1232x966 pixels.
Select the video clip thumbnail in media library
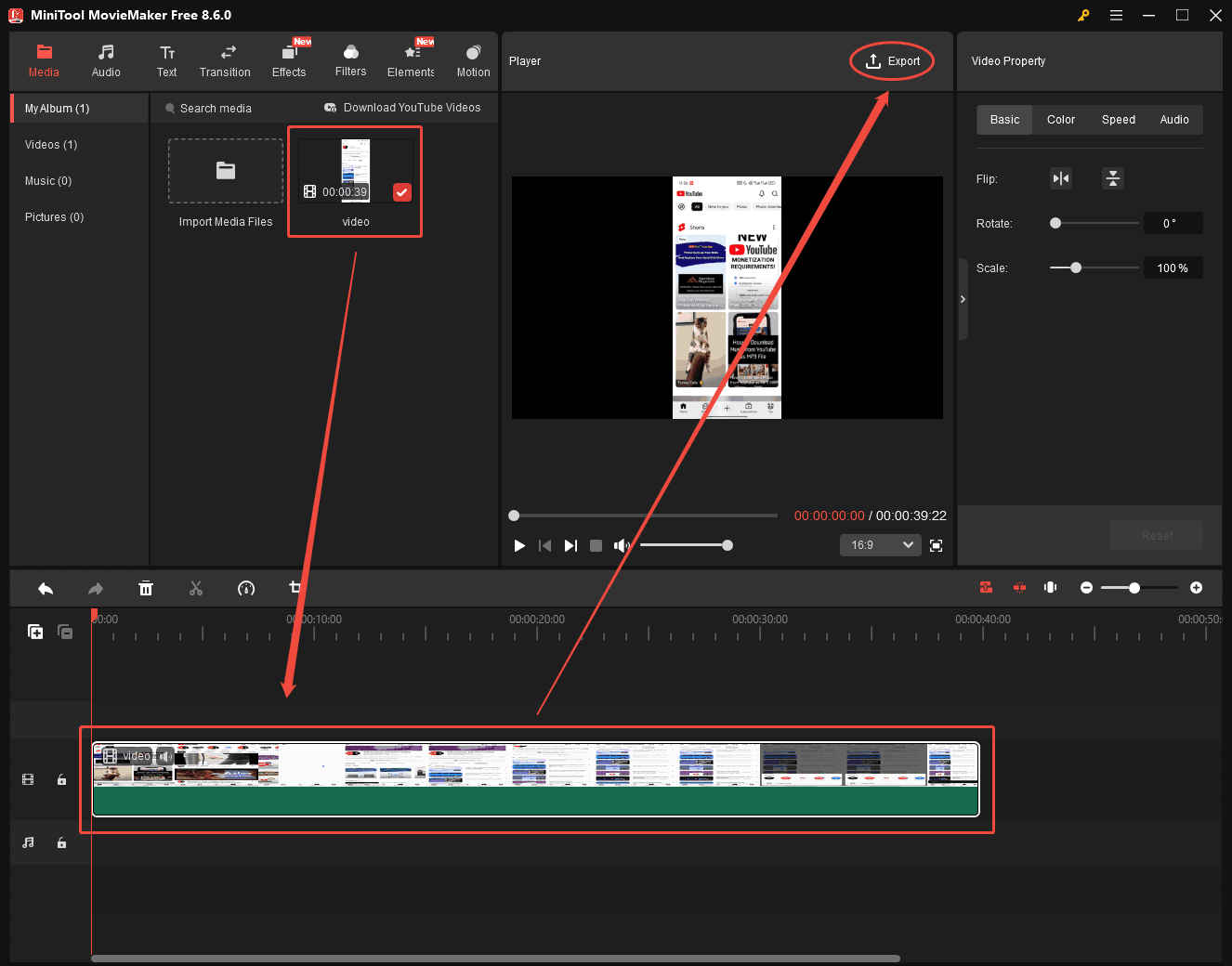tap(356, 171)
